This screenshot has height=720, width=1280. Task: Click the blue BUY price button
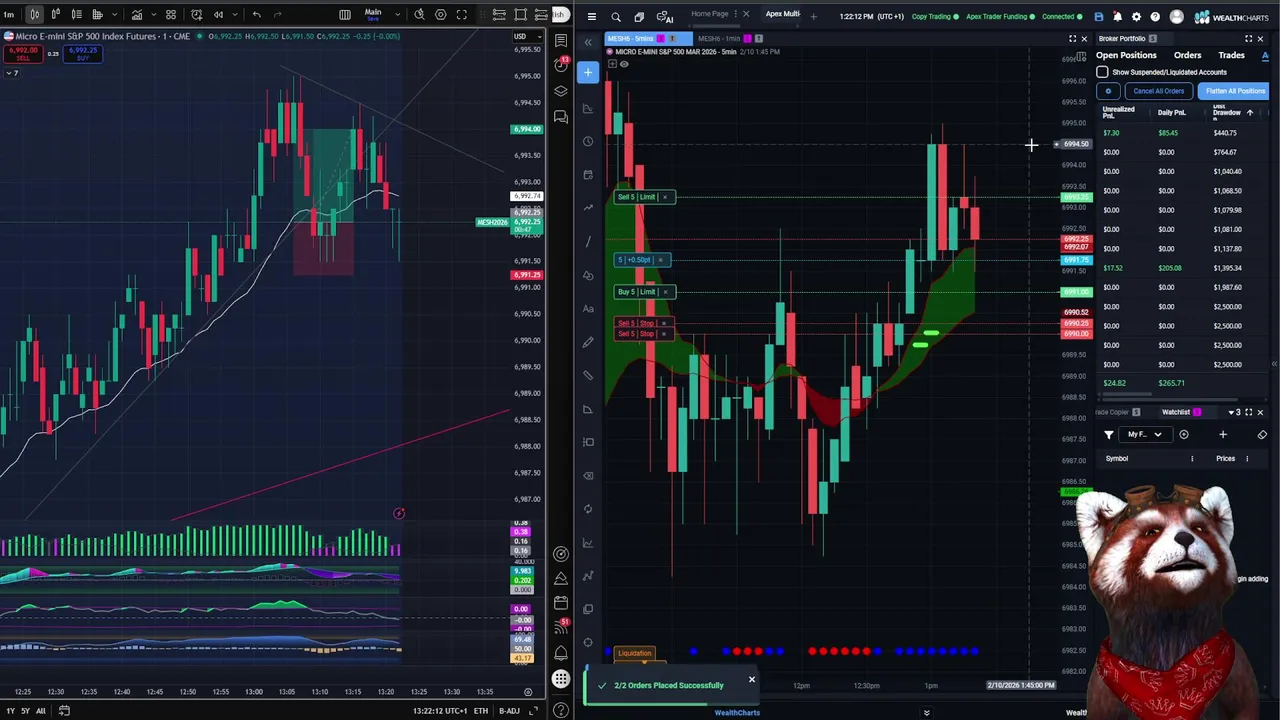click(x=83, y=54)
